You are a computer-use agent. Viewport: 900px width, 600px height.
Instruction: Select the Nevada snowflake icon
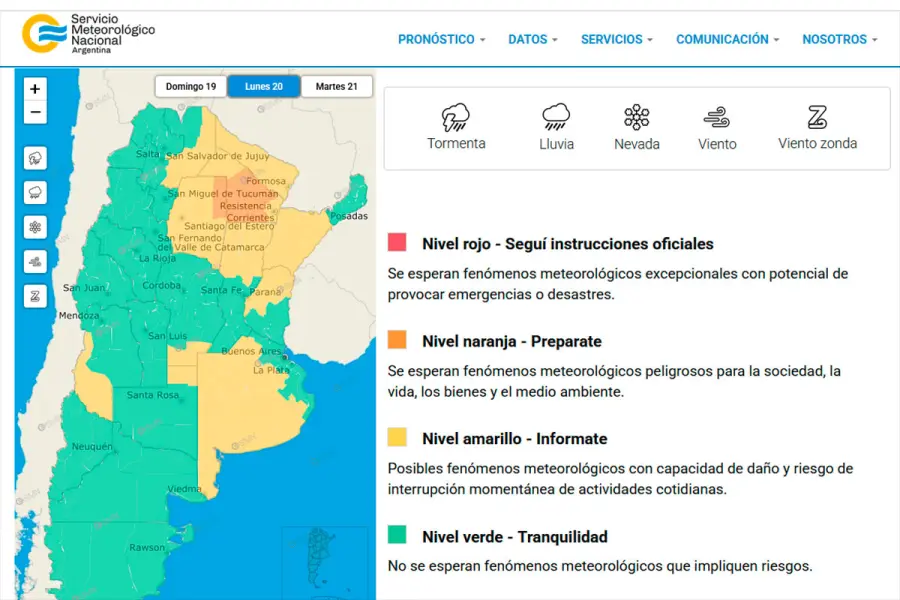click(637, 118)
